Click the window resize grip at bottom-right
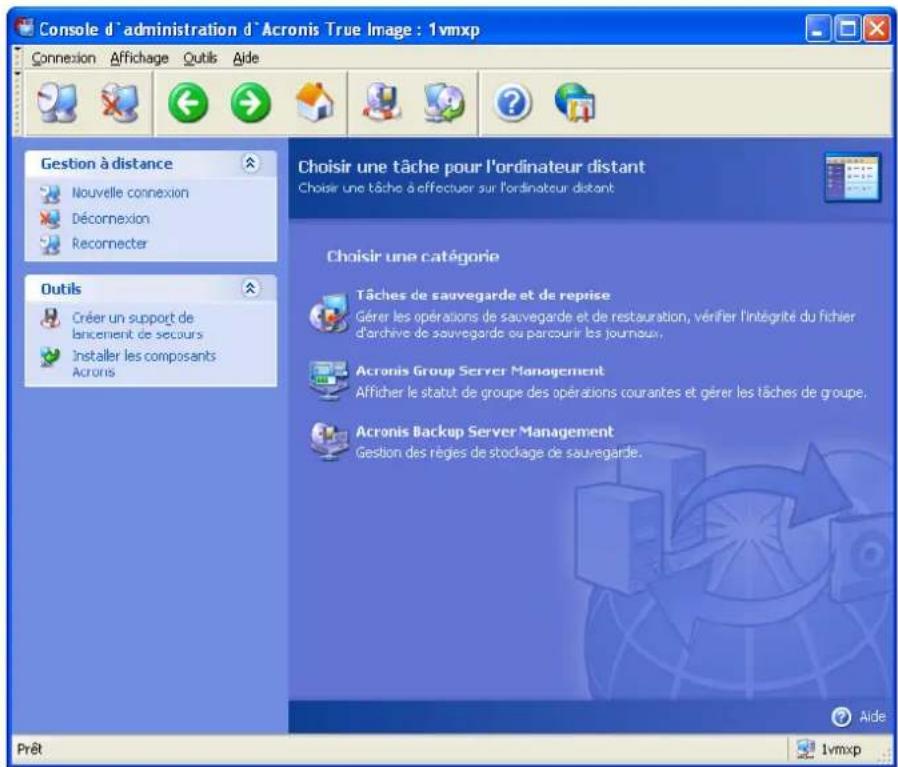 pyautogui.click(x=883, y=755)
